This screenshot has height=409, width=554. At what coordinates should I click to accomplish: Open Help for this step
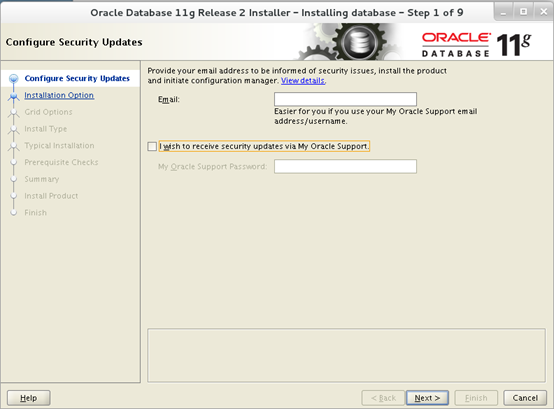[x=29, y=398]
